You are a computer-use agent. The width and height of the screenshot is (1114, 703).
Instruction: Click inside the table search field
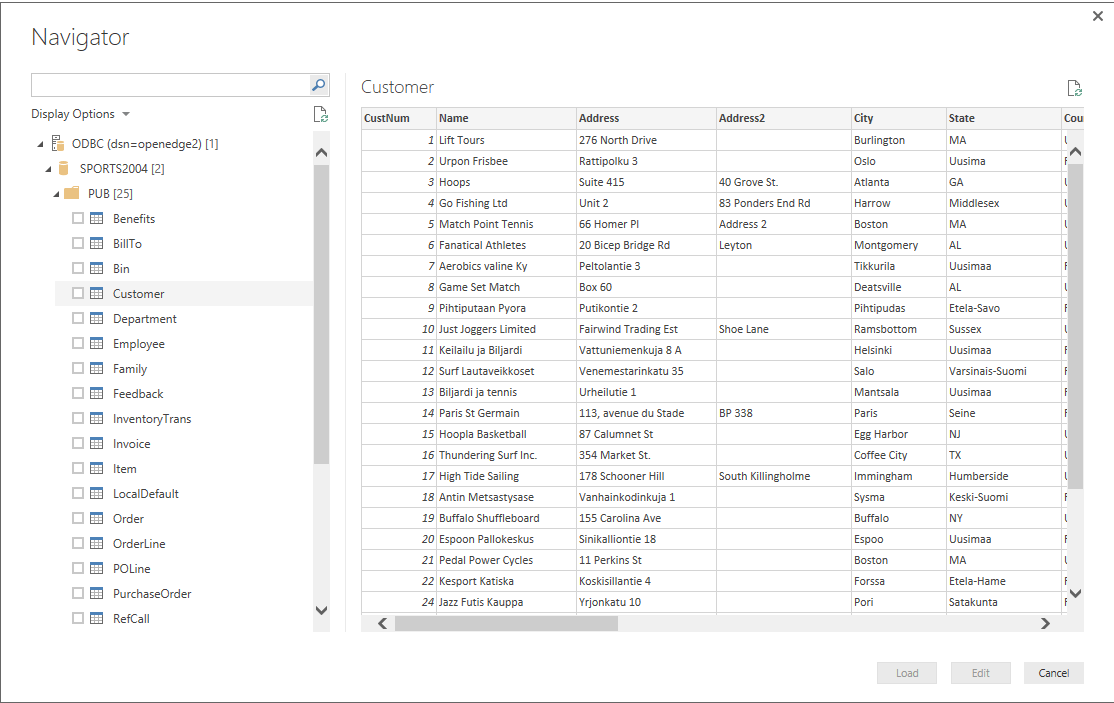[x=170, y=85]
